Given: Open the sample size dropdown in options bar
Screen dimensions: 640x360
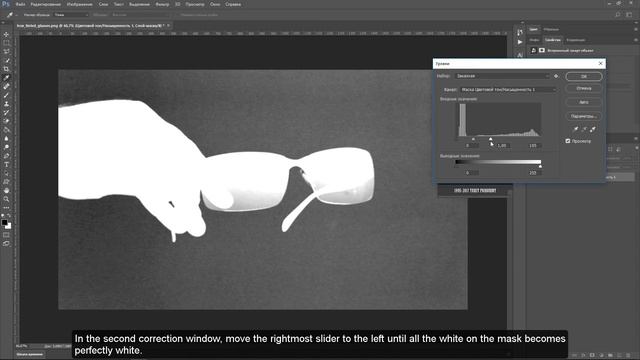Looking at the screenshot, I should click(71, 15).
